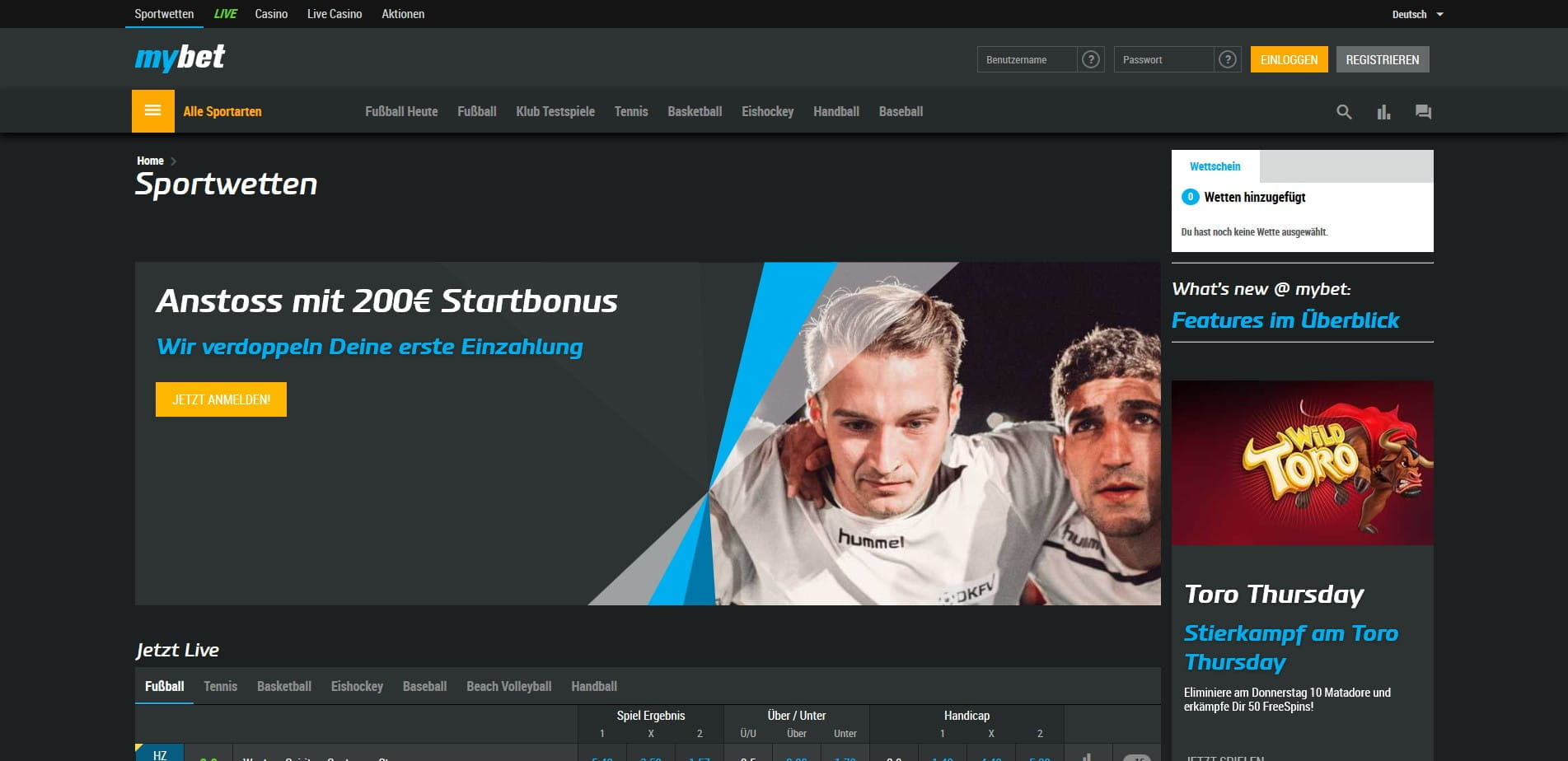Click the Benutzername input field
The height and width of the screenshot is (761, 1568).
pos(1027,59)
